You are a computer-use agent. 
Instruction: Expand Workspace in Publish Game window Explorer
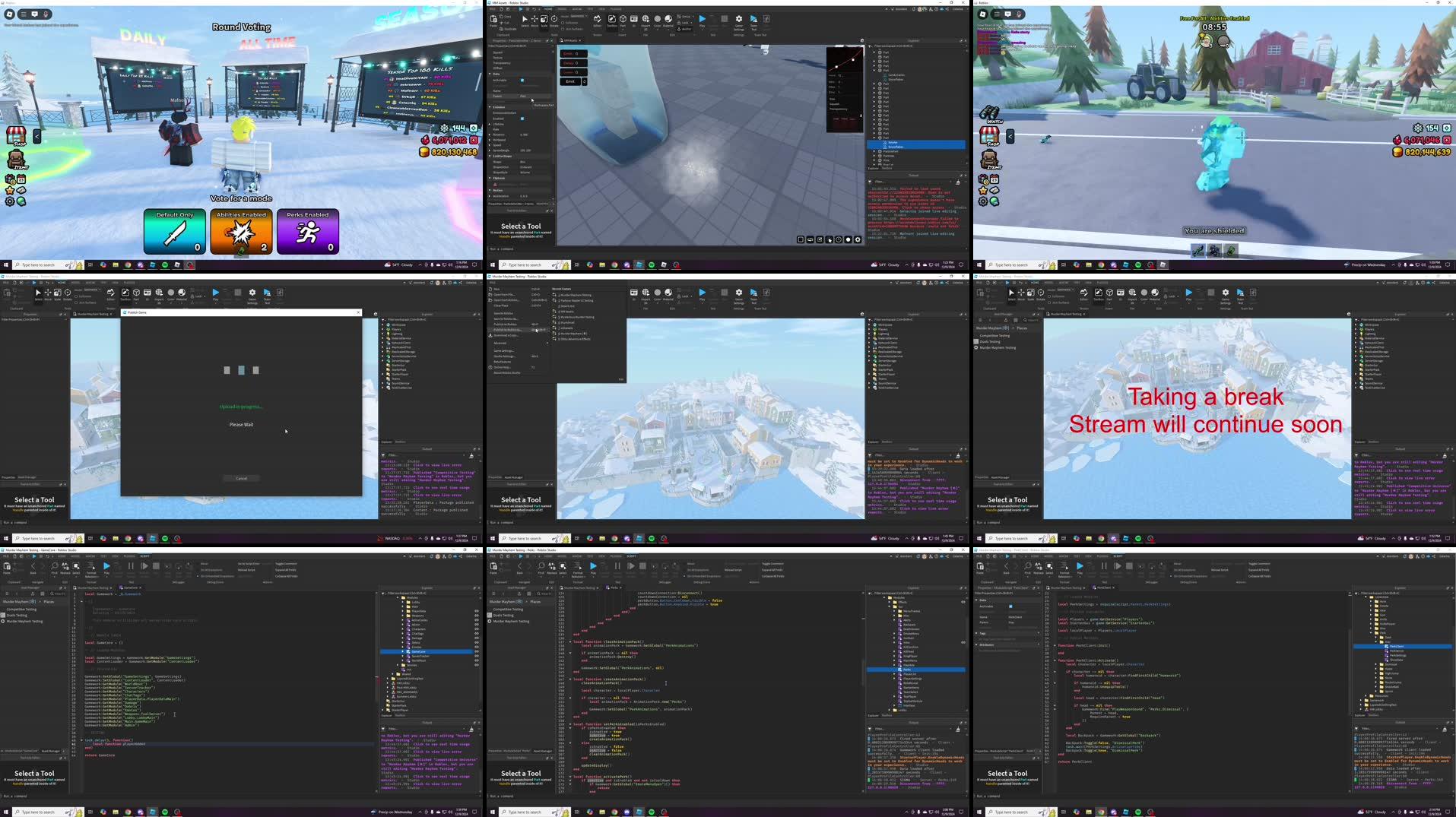383,325
